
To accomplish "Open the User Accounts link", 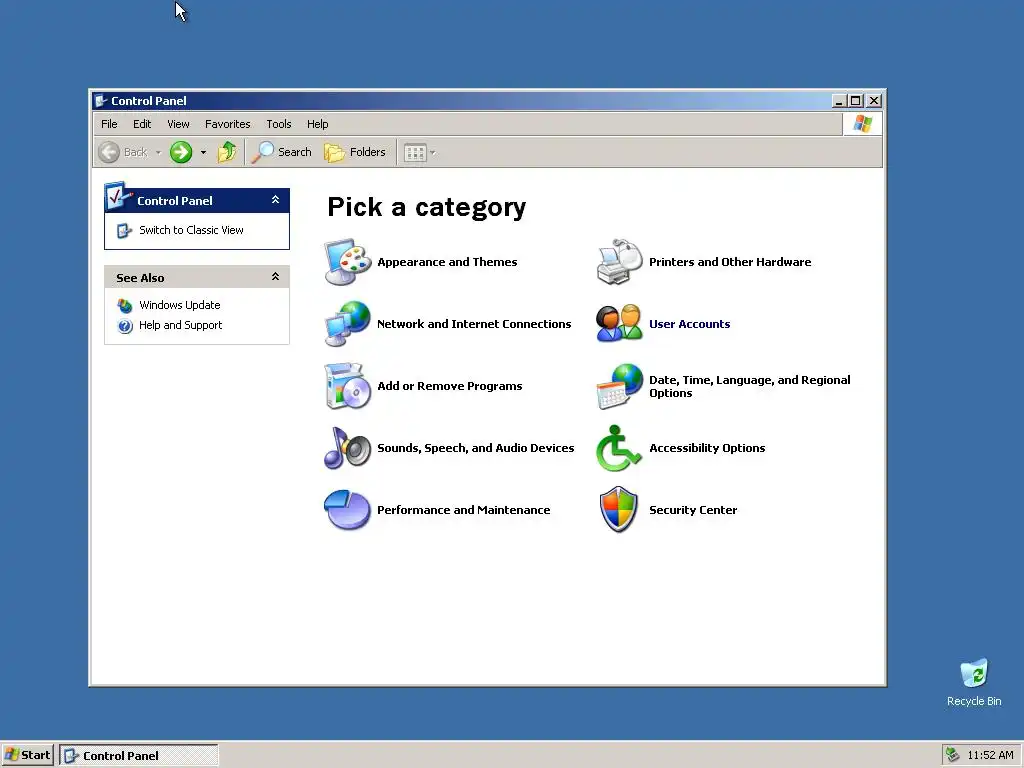I will (690, 324).
